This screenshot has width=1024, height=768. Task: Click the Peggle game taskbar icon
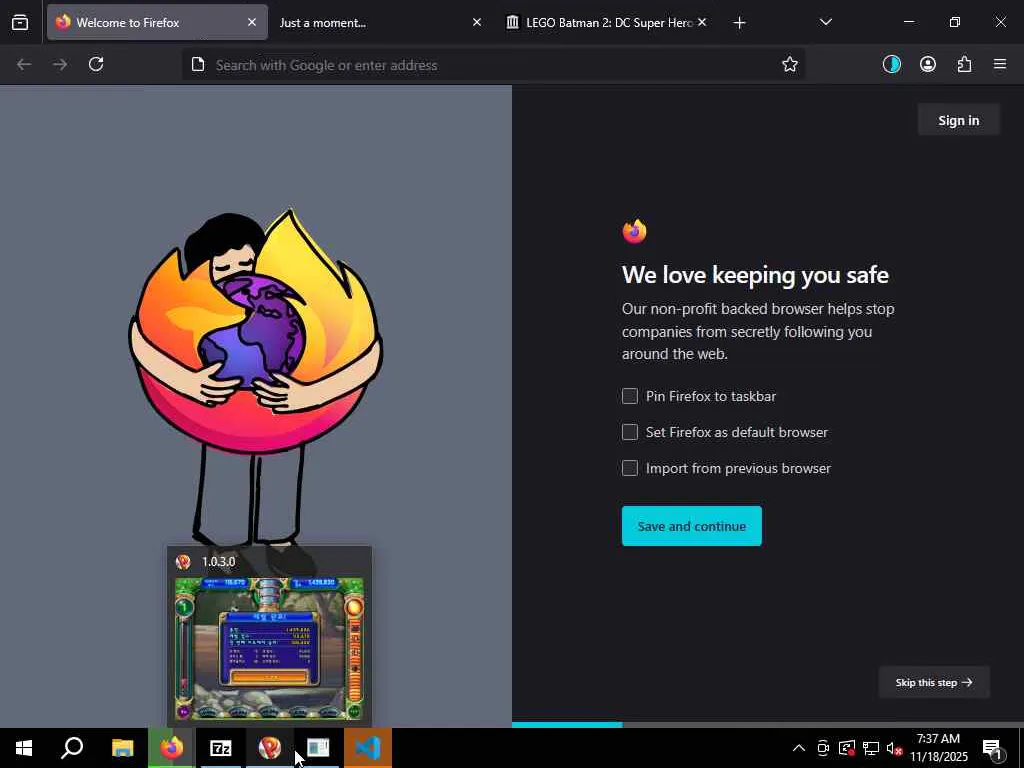(x=269, y=748)
